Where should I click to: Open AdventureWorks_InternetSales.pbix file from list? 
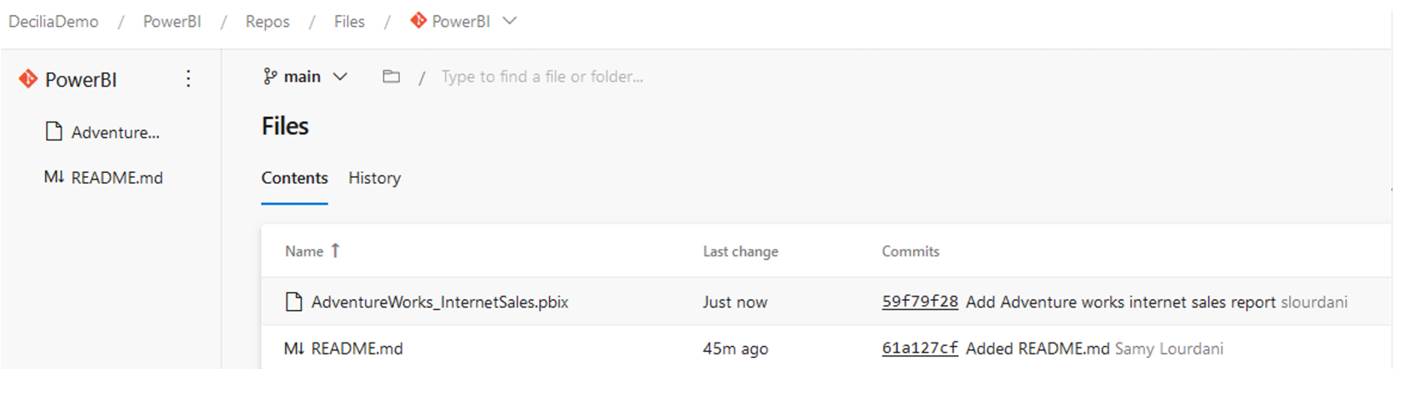(440, 301)
